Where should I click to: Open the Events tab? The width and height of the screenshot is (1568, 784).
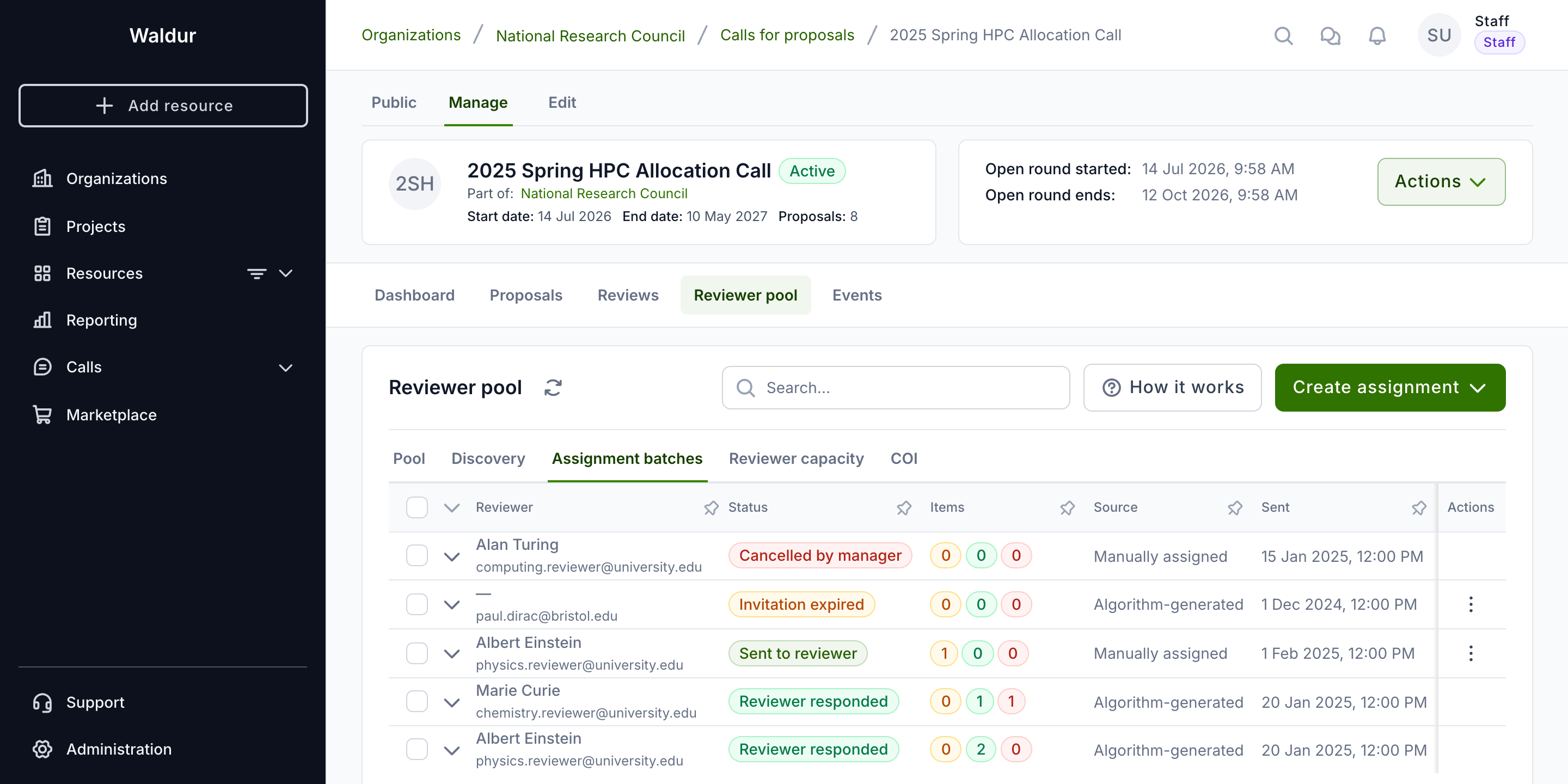click(x=856, y=295)
